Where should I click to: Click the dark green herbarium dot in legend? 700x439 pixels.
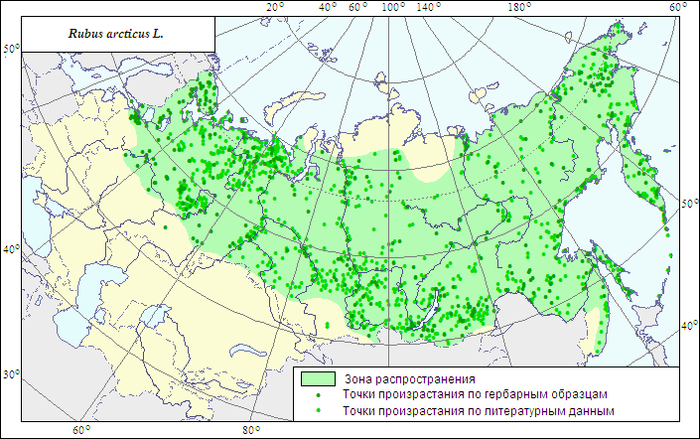coord(318,395)
